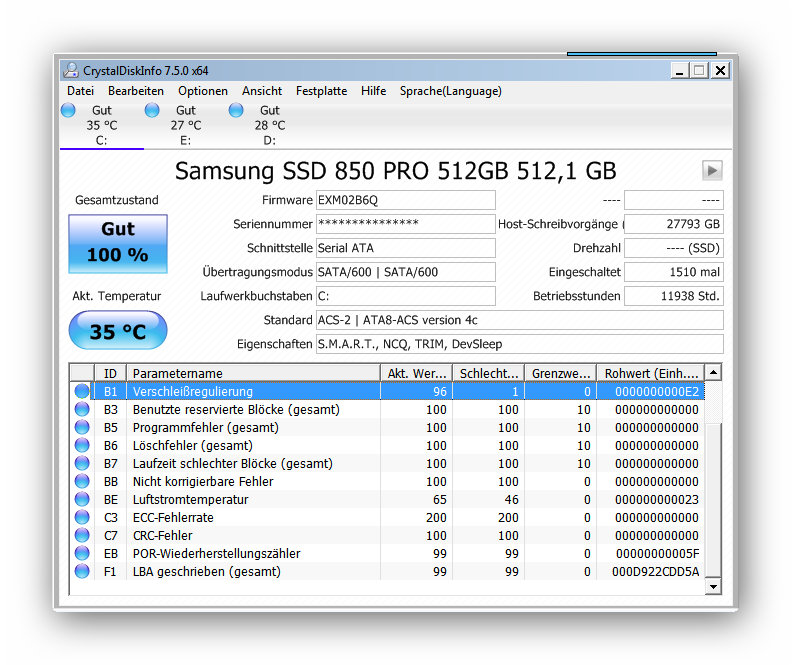The image size is (792, 665).
Task: Click raw value 00000000005F
Action: [658, 553]
